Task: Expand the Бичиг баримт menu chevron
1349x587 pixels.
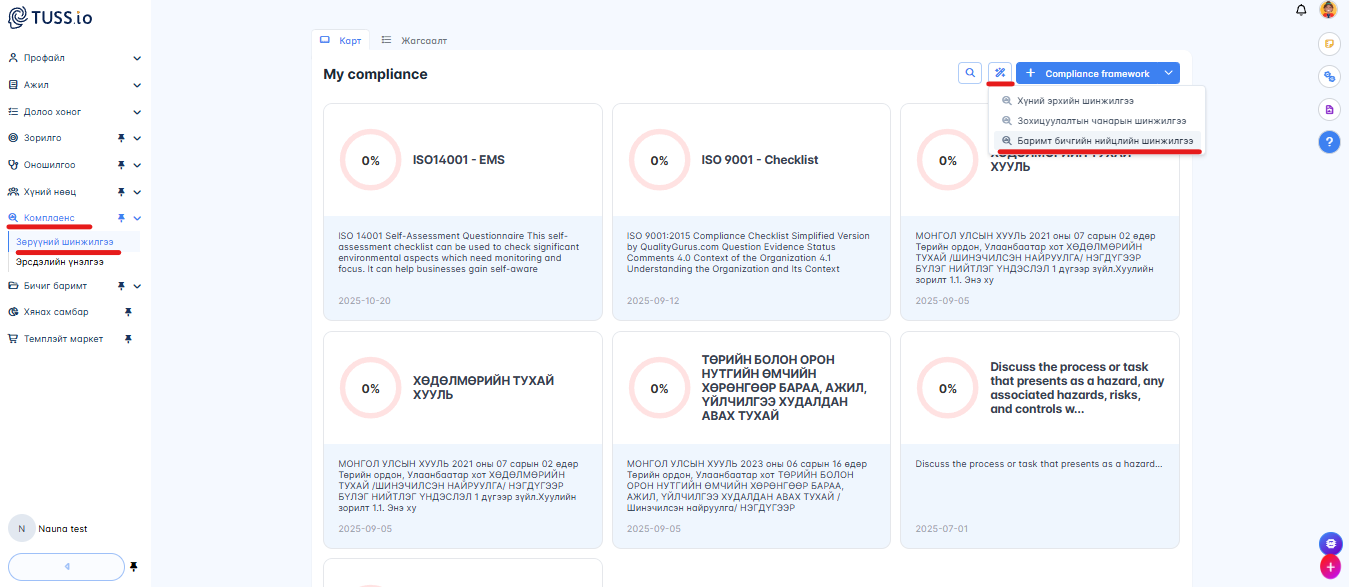Action: (x=137, y=286)
